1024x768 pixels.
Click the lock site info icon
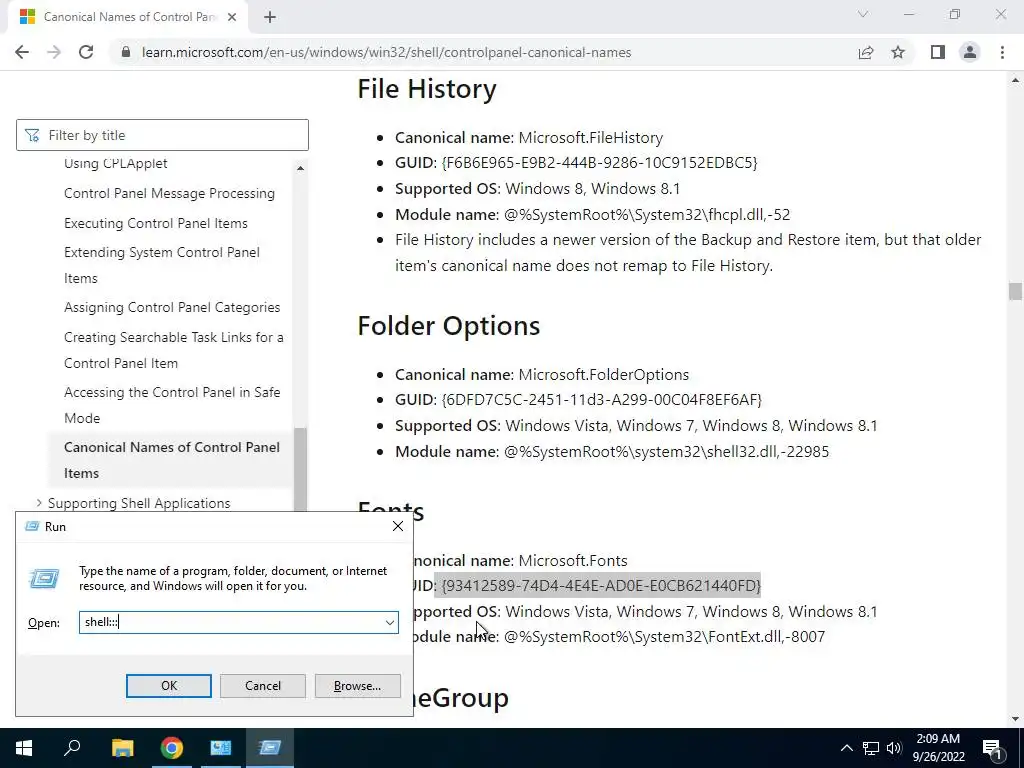click(126, 52)
